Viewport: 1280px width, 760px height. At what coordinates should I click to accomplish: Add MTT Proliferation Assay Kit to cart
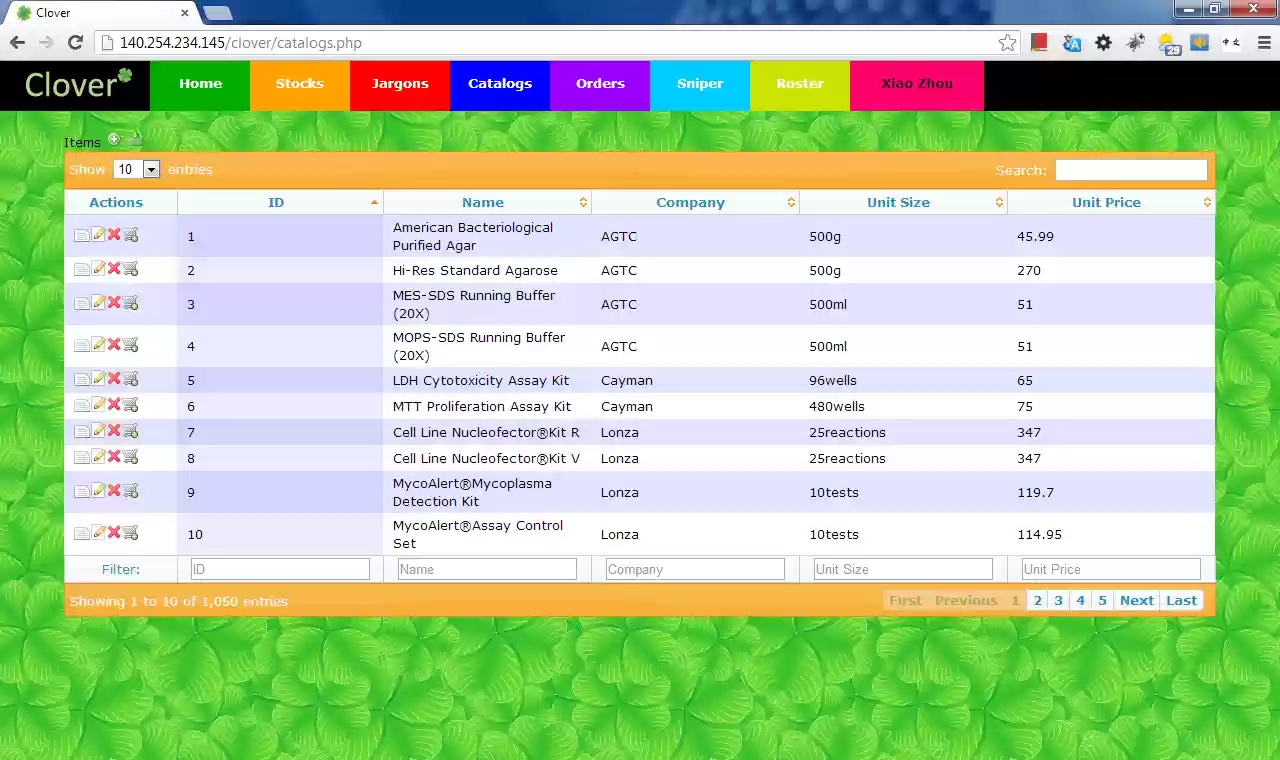(130, 404)
